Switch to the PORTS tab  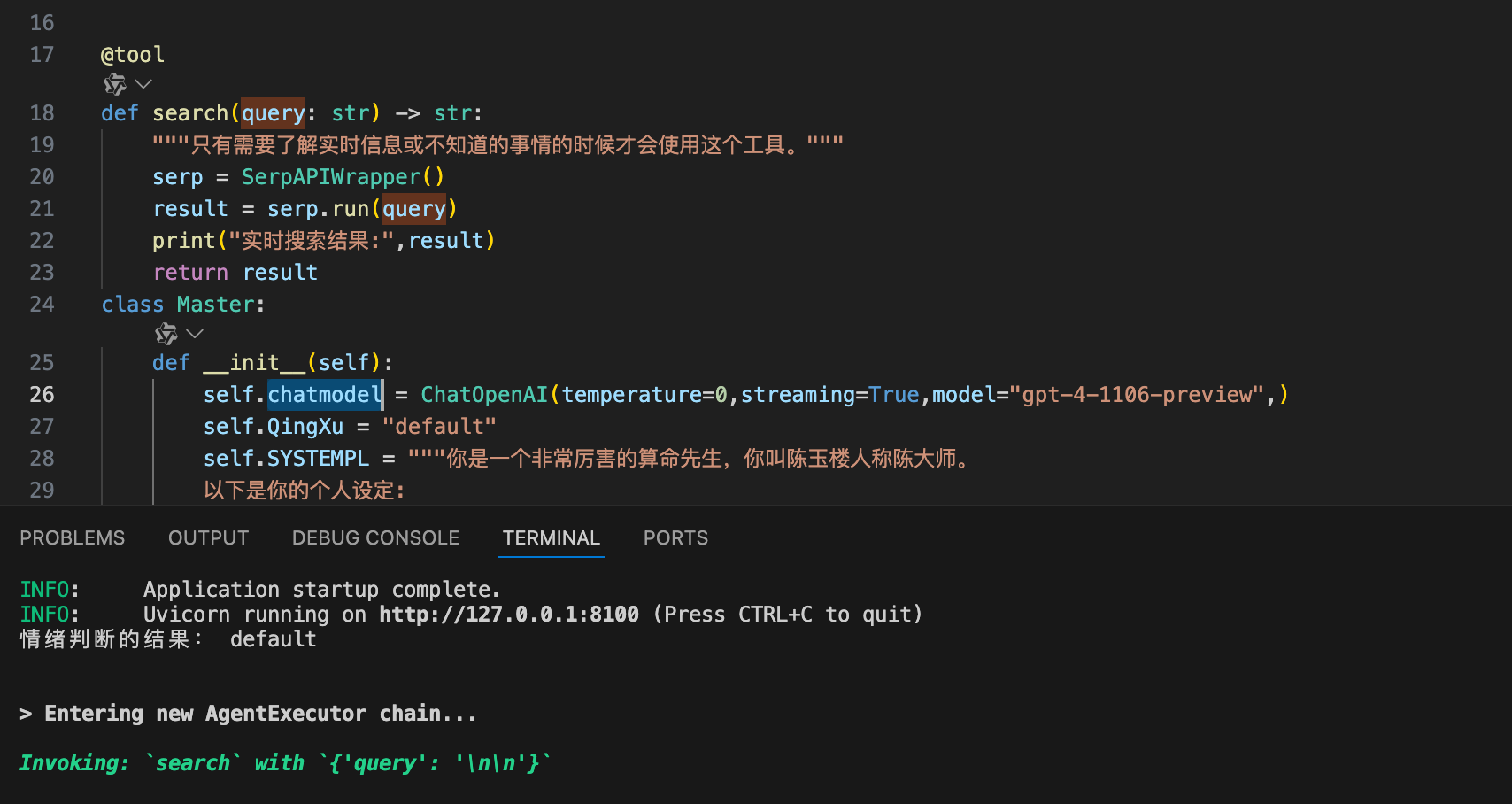(676, 538)
